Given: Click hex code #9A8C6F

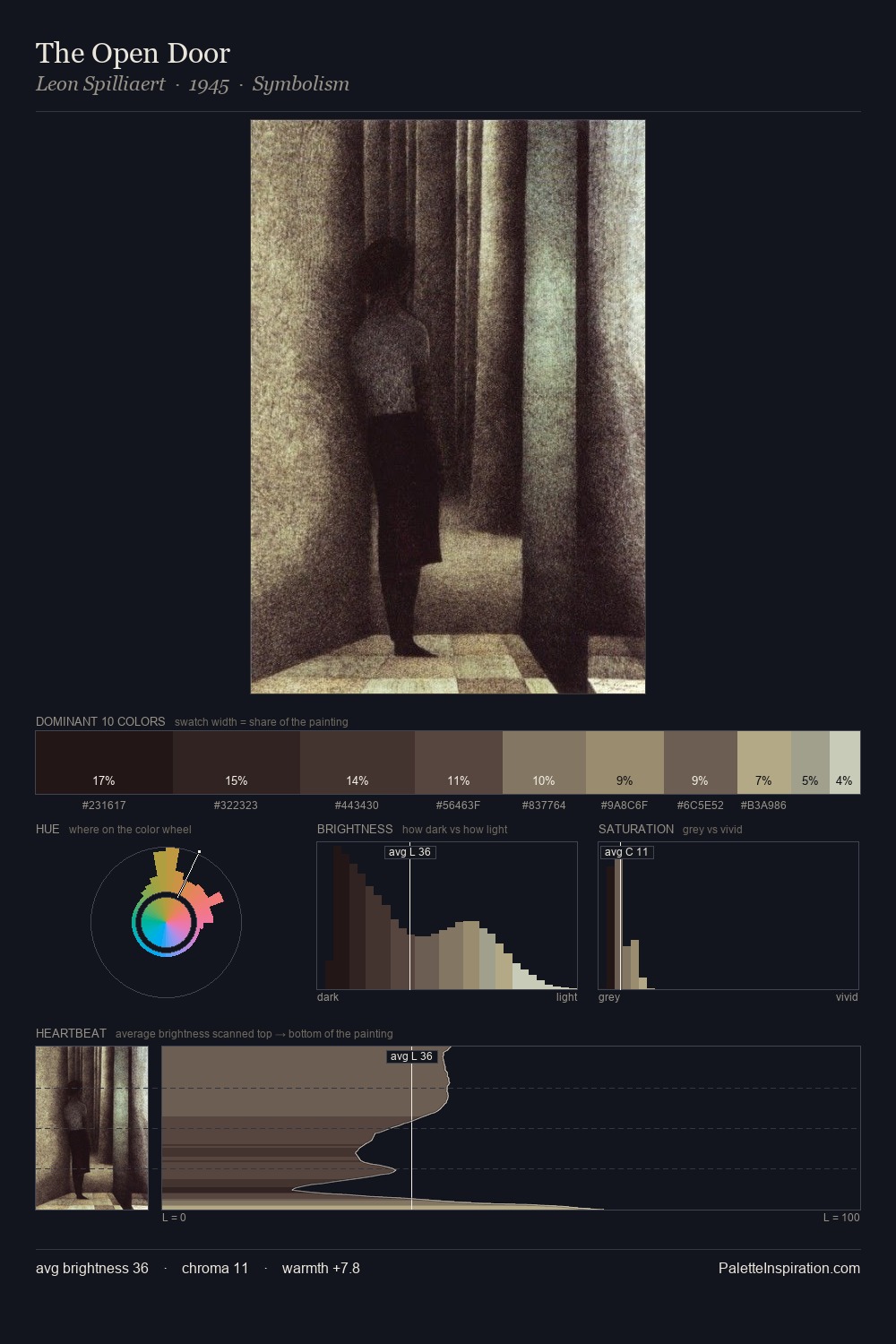Looking at the screenshot, I should (x=625, y=806).
